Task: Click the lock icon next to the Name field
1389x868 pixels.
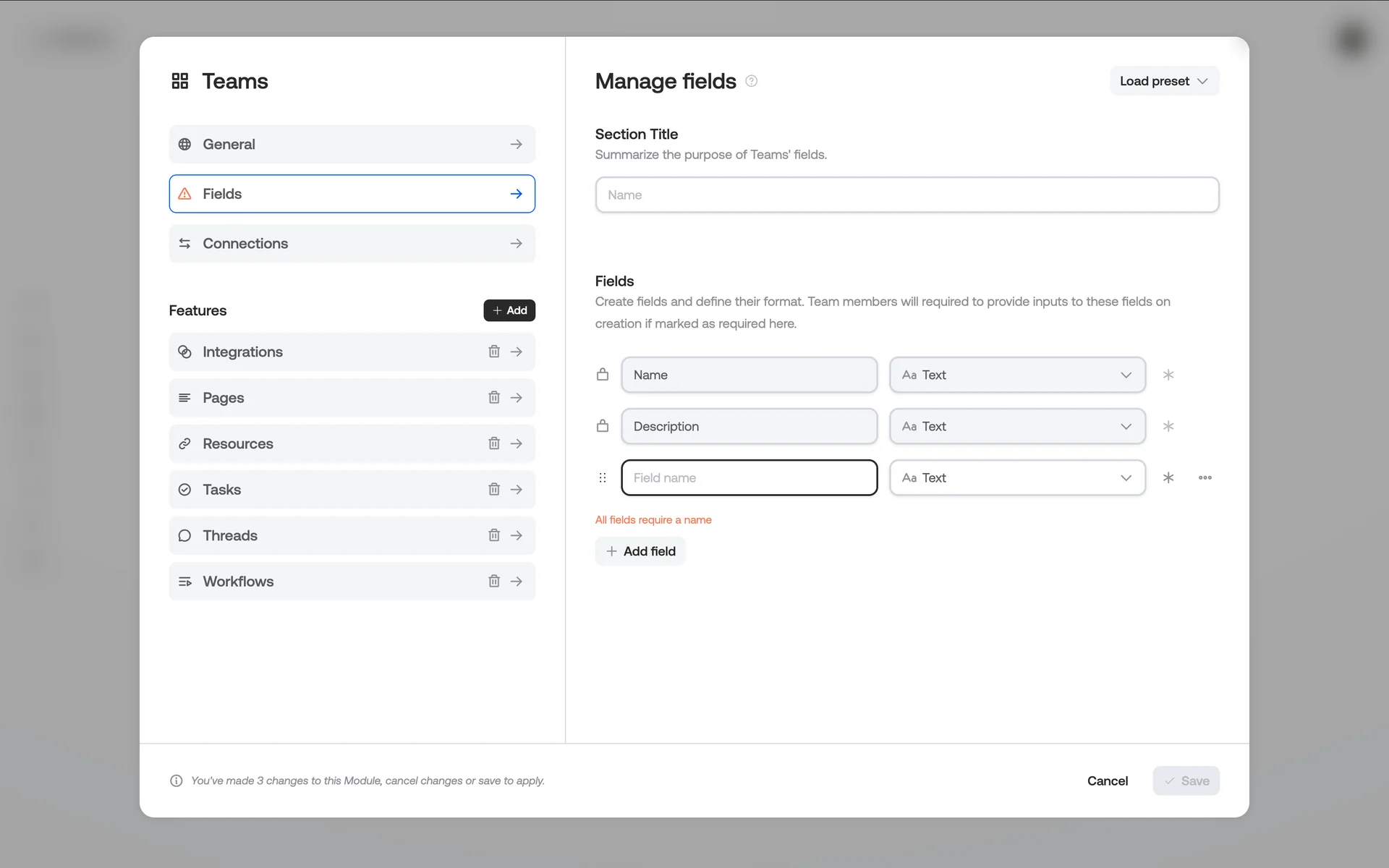Action: click(x=603, y=375)
